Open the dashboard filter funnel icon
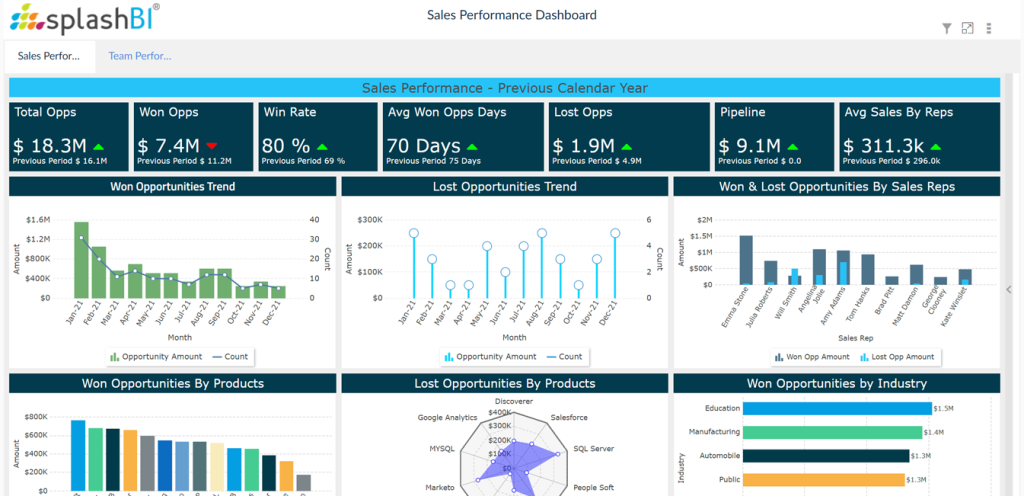The width and height of the screenshot is (1024, 496). 947,29
